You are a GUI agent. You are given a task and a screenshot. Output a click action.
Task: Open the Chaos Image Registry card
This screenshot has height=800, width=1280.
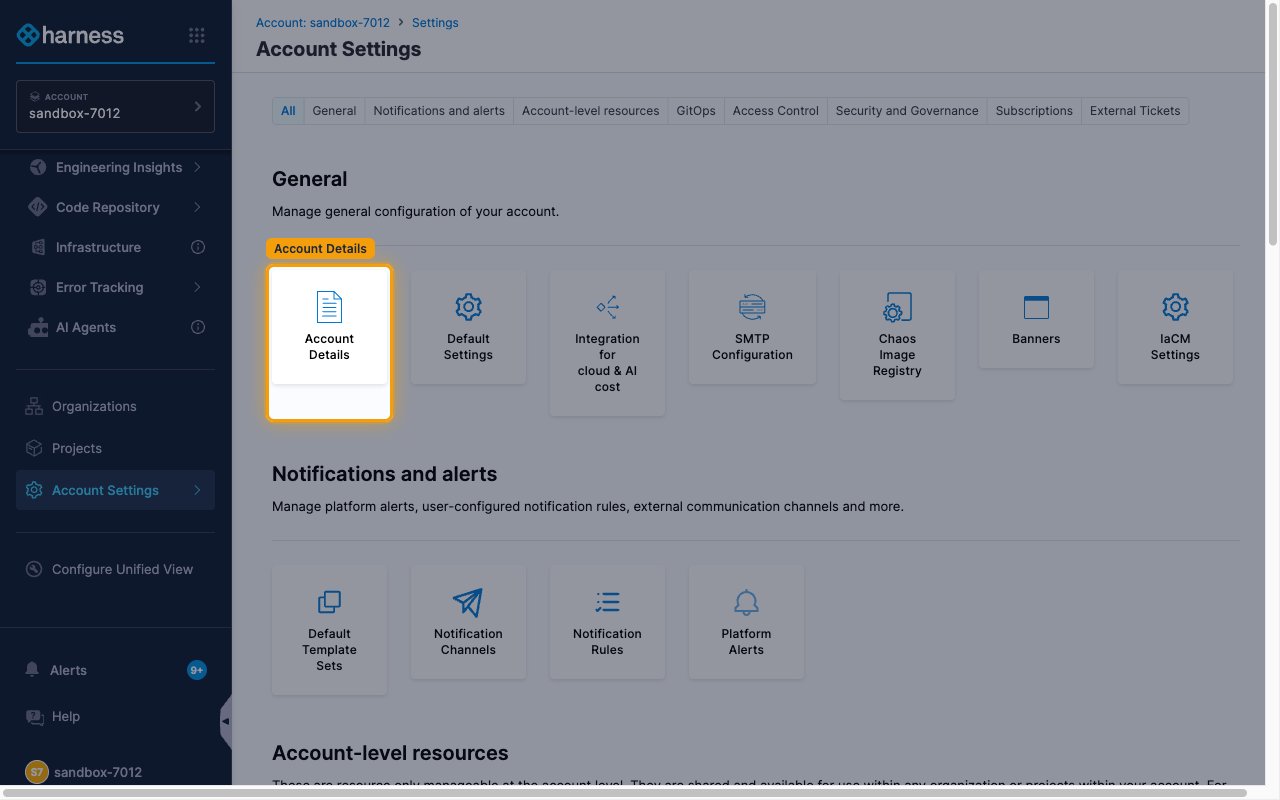(x=897, y=334)
